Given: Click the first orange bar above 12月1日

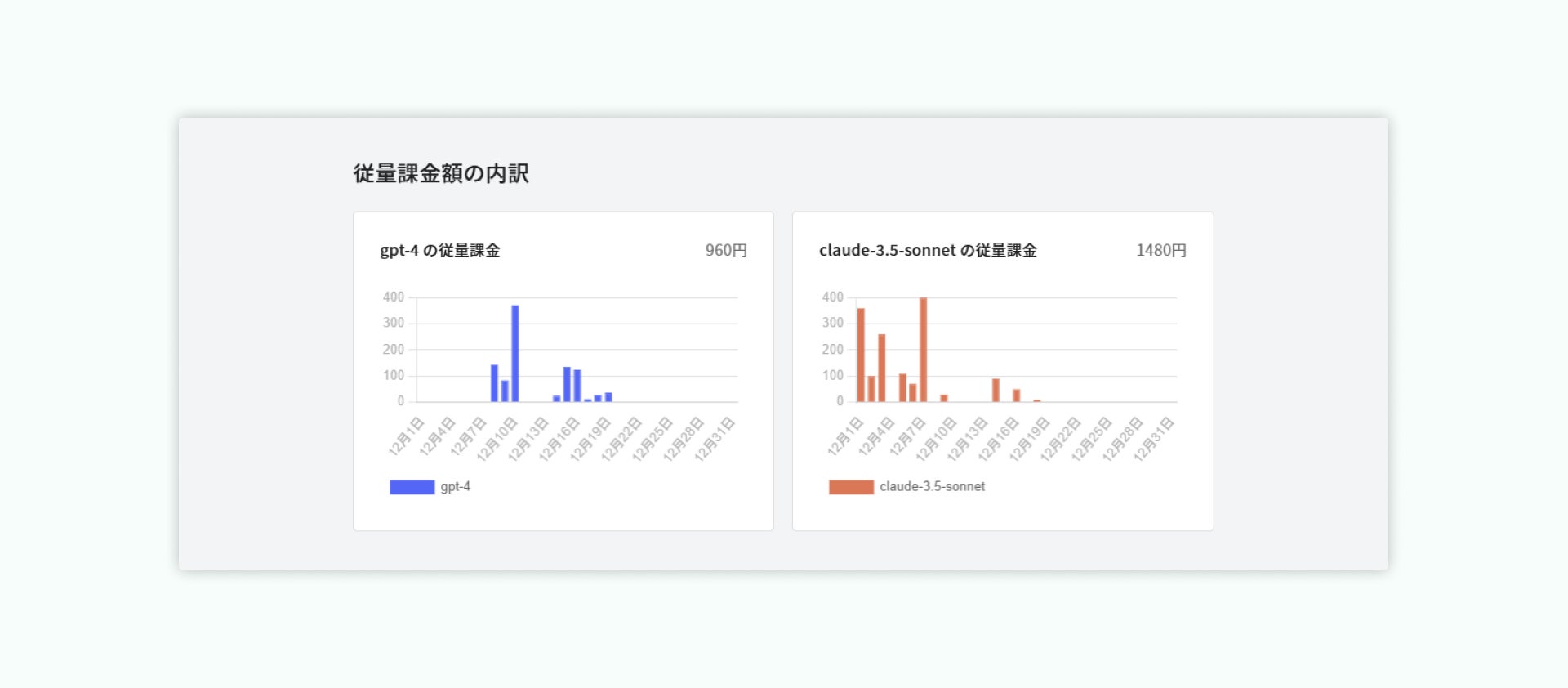Looking at the screenshot, I should click(x=861, y=355).
